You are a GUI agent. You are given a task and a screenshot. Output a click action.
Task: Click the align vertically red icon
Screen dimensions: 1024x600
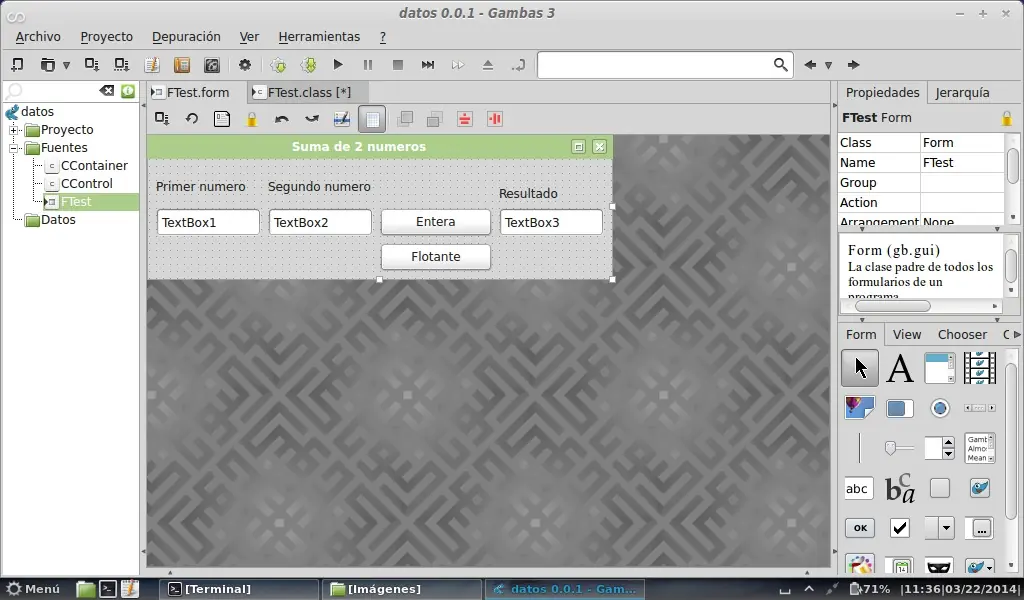[494, 119]
